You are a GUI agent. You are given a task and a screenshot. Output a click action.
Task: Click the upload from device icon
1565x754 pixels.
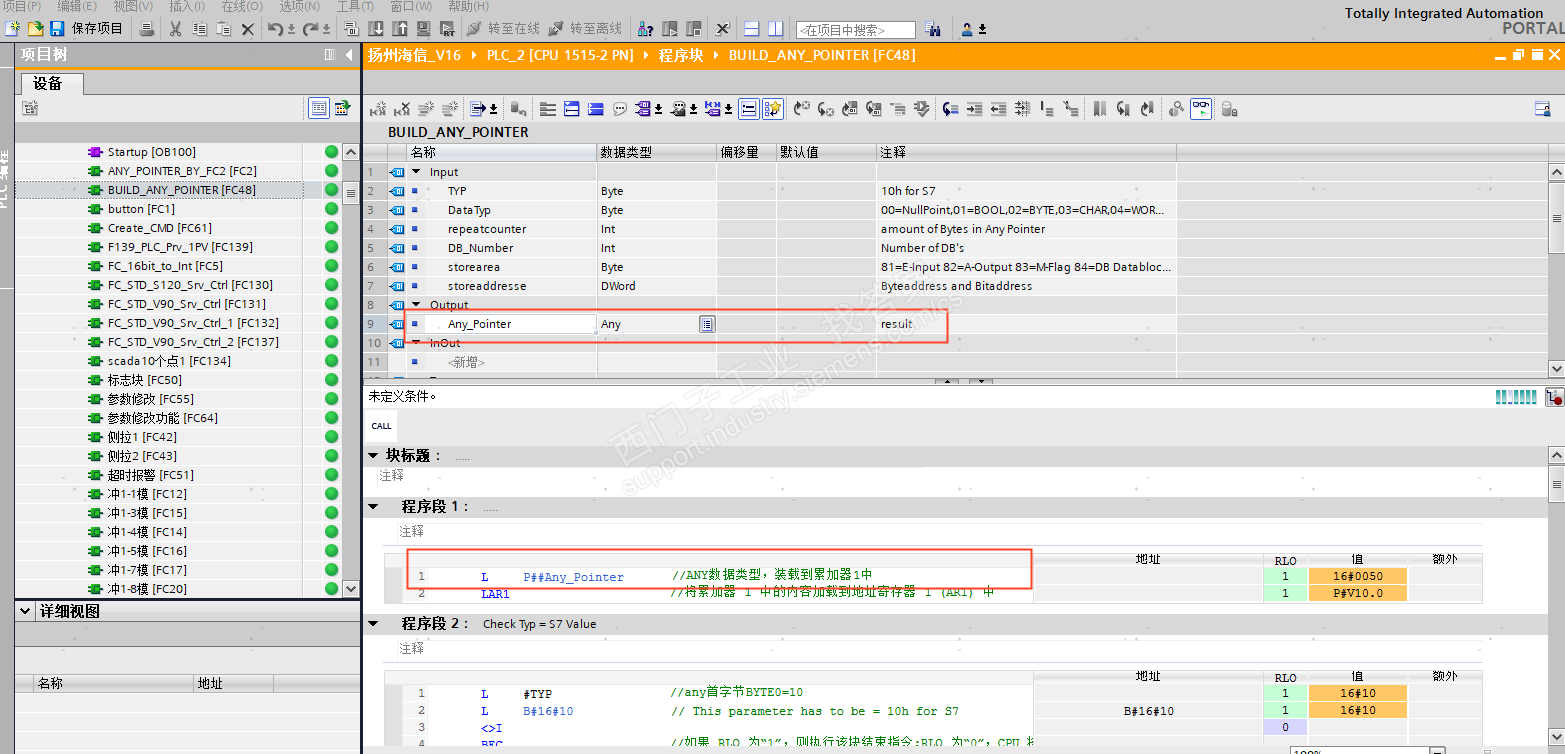398,29
